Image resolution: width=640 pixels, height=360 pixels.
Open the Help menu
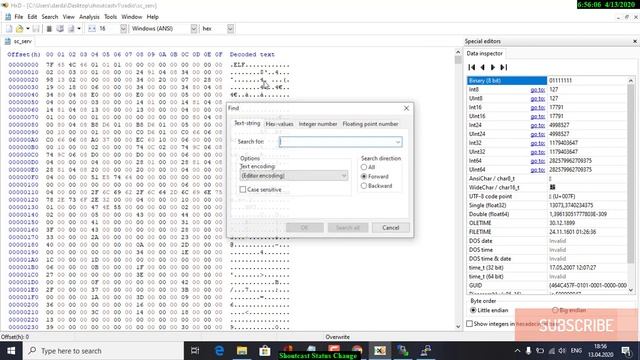(152, 17)
